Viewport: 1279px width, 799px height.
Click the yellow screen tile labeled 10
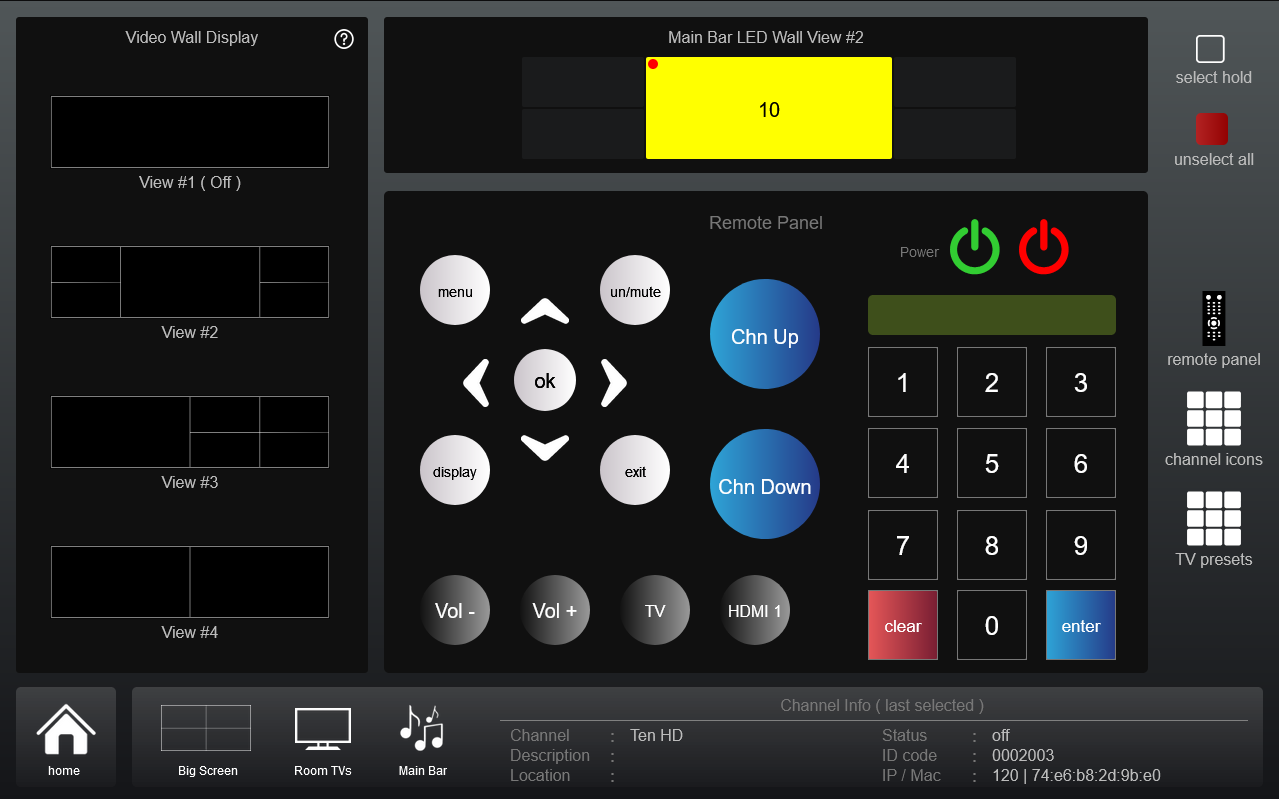click(x=769, y=108)
